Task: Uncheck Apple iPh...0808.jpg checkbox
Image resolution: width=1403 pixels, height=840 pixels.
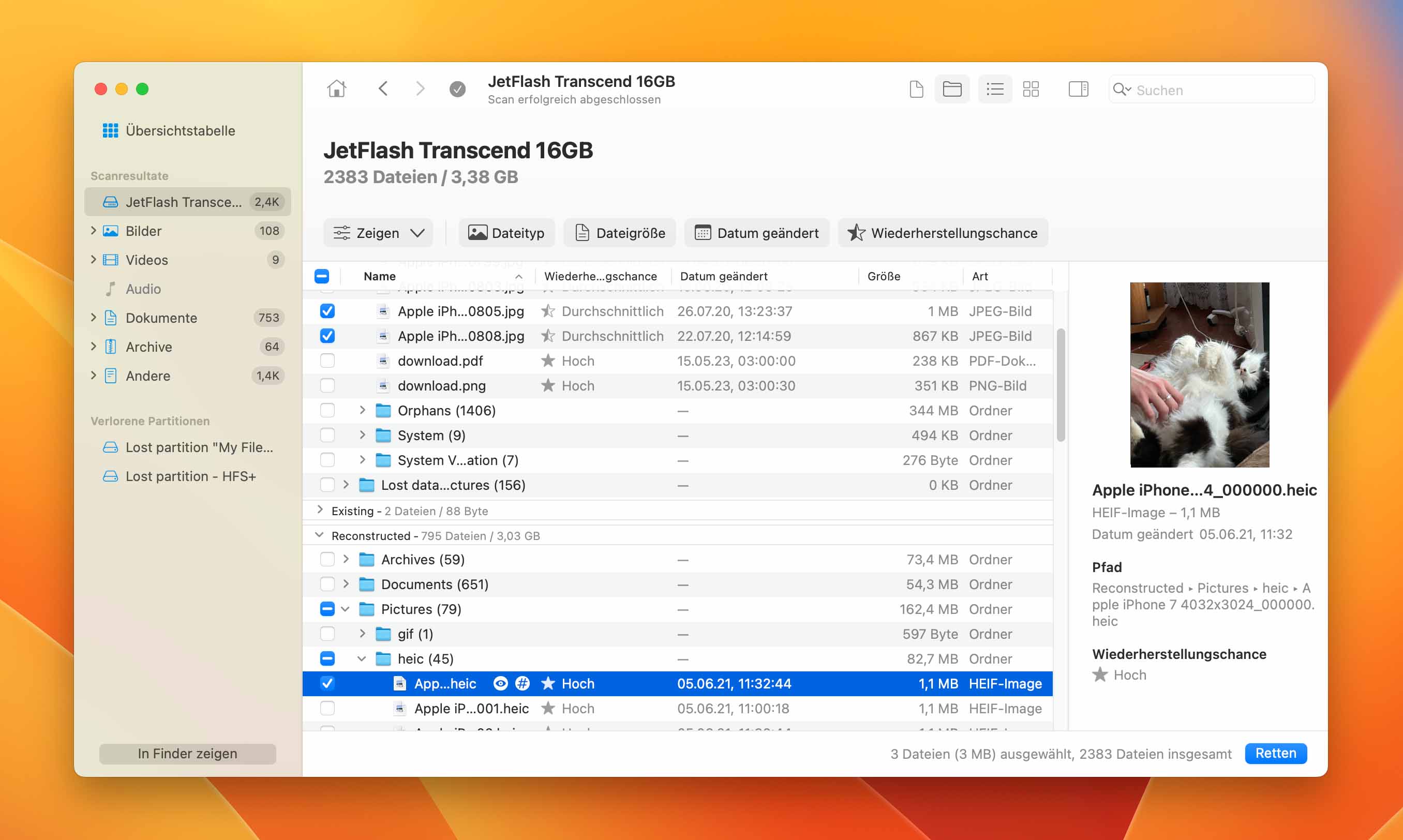Action: click(x=327, y=336)
